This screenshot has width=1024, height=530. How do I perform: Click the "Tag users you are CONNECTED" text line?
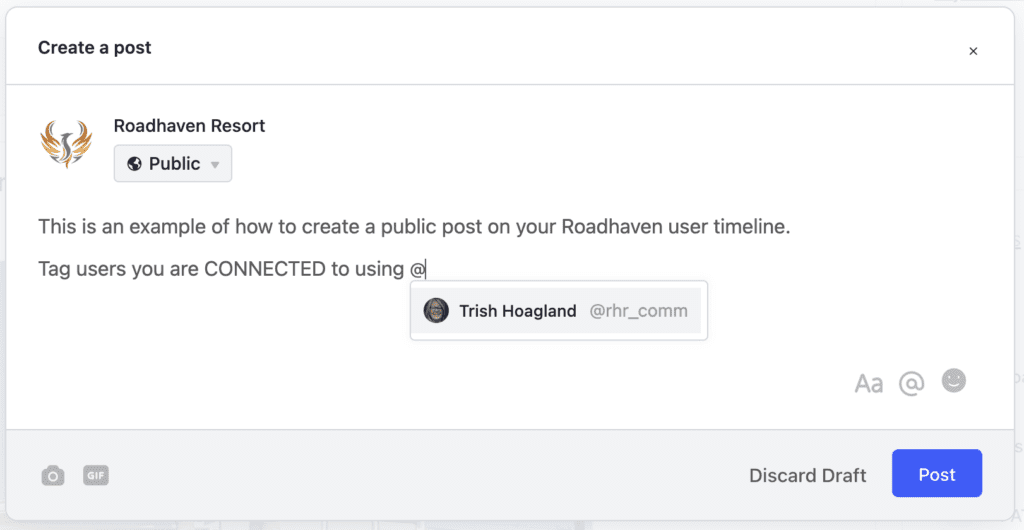232,269
